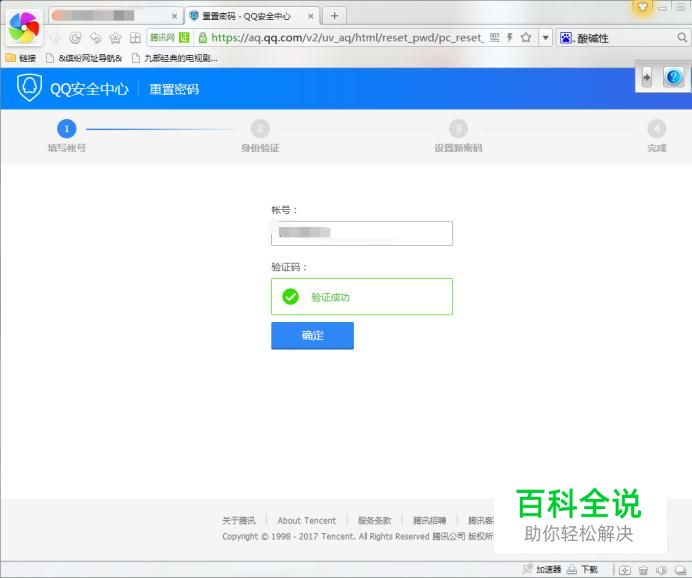Viewport: 692px width, 578px height.
Task: Open the grid-shaped new tab page icon
Action: [x=135, y=38]
